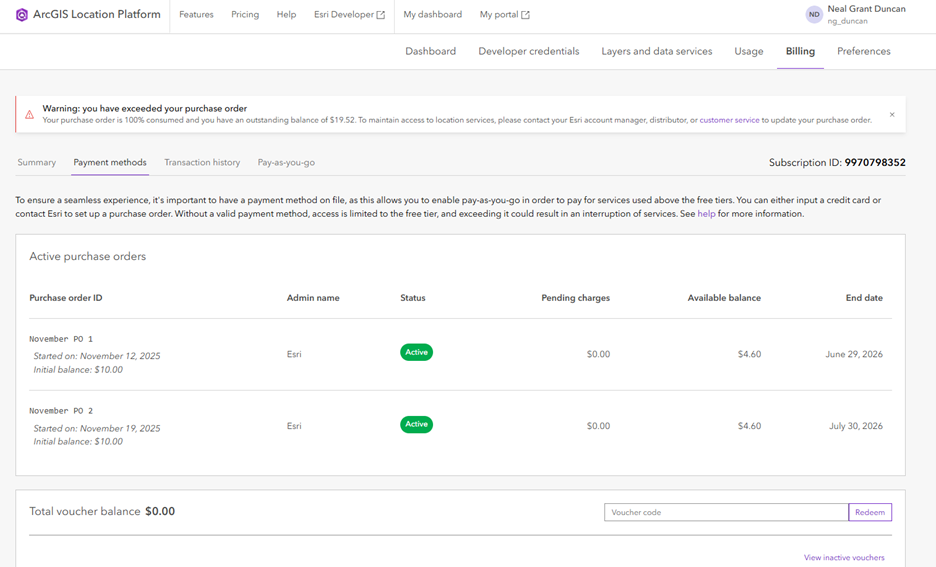936x567 pixels.
Task: Click inside the Voucher code field
Action: coord(726,512)
